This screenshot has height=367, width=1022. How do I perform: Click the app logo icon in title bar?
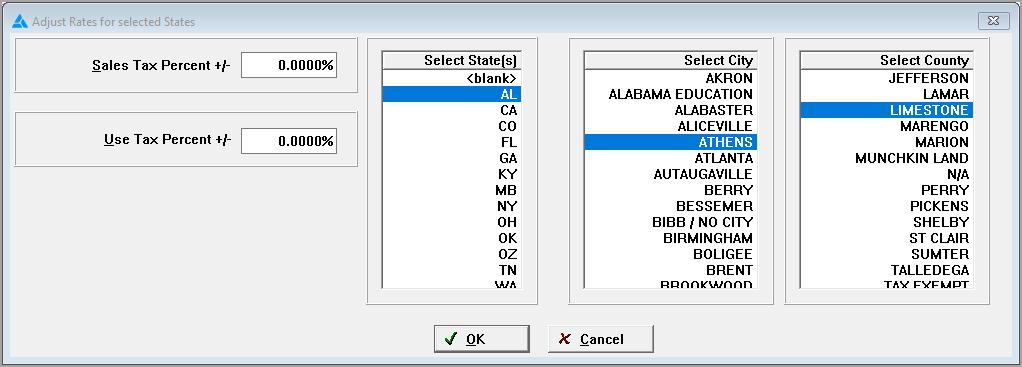pyautogui.click(x=20, y=22)
